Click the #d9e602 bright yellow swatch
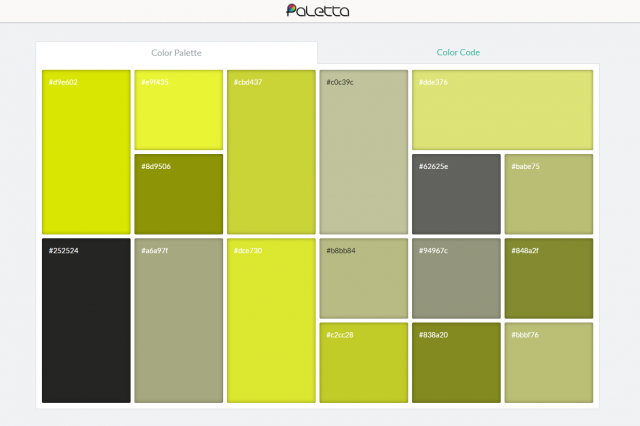 coord(86,152)
